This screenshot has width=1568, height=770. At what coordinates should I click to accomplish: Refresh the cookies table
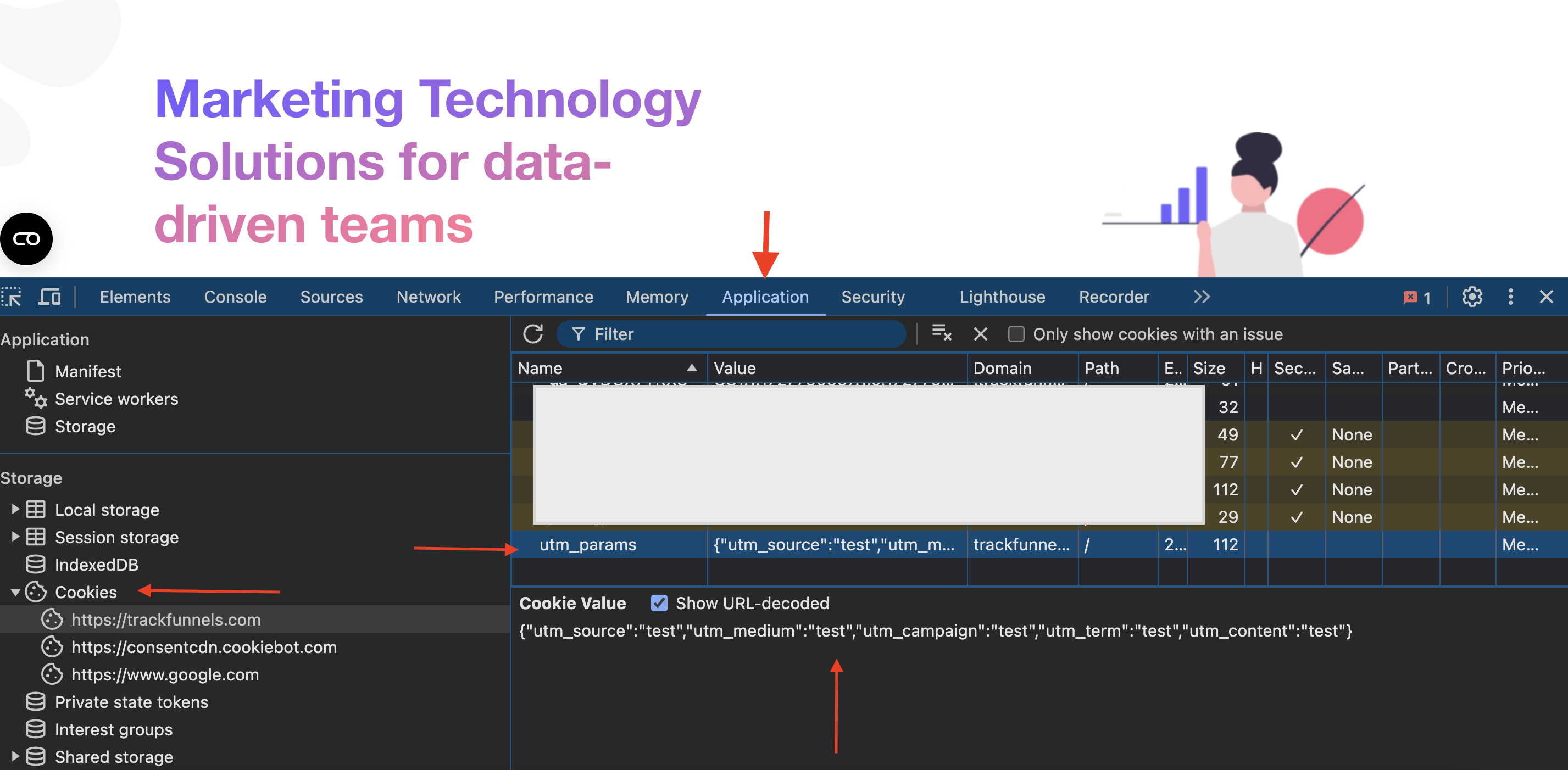tap(532, 333)
